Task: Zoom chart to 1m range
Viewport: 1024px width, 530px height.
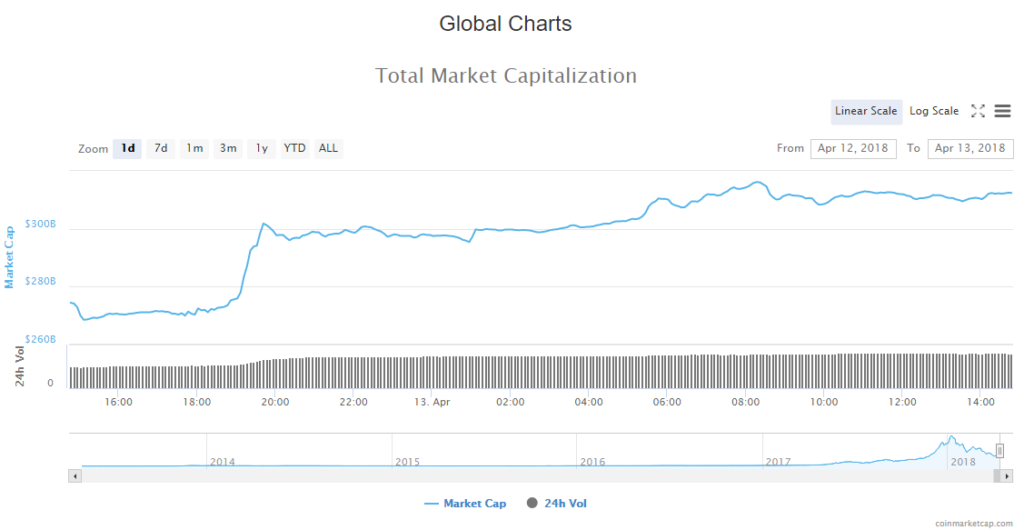Action: tap(194, 148)
